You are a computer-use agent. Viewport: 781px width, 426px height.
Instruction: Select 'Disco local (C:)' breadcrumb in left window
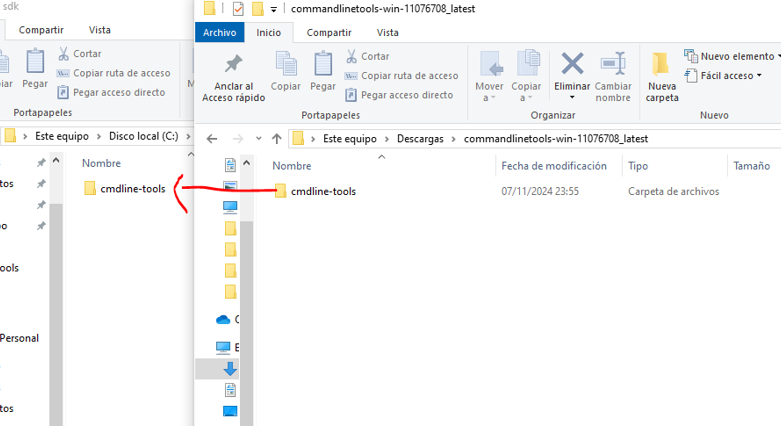[142, 135]
